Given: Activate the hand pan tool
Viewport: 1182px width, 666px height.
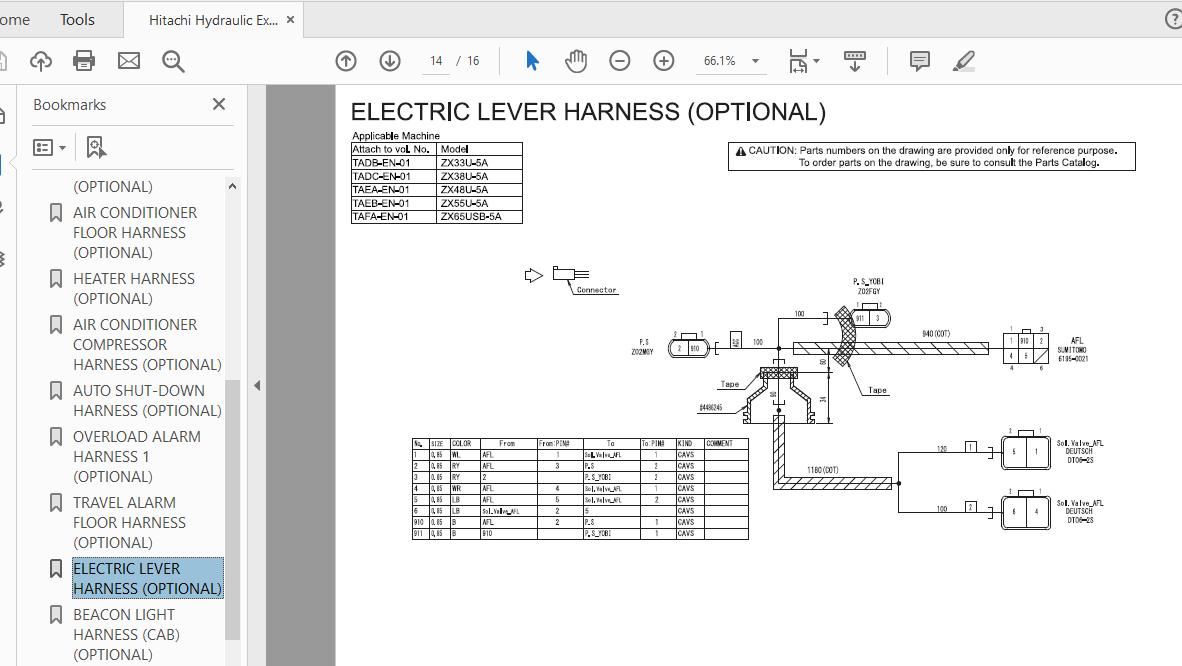Looking at the screenshot, I should [576, 61].
